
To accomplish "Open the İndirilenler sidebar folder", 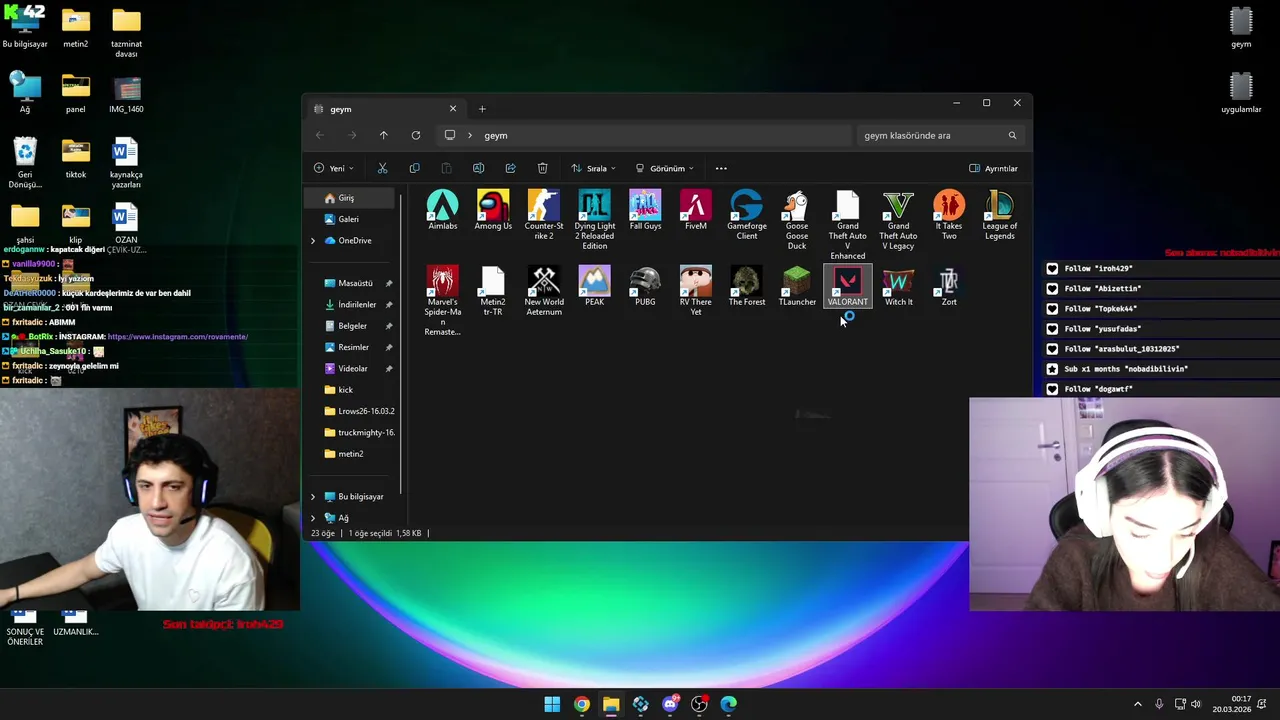I will point(355,304).
